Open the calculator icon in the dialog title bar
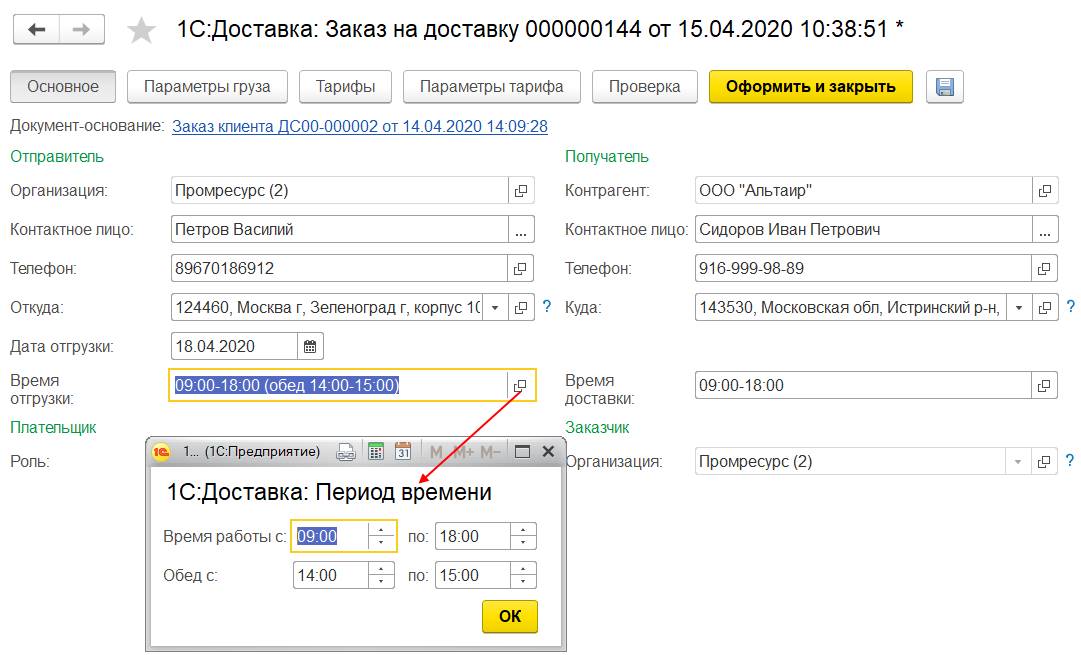The width and height of the screenshot is (1081, 655). [x=376, y=452]
